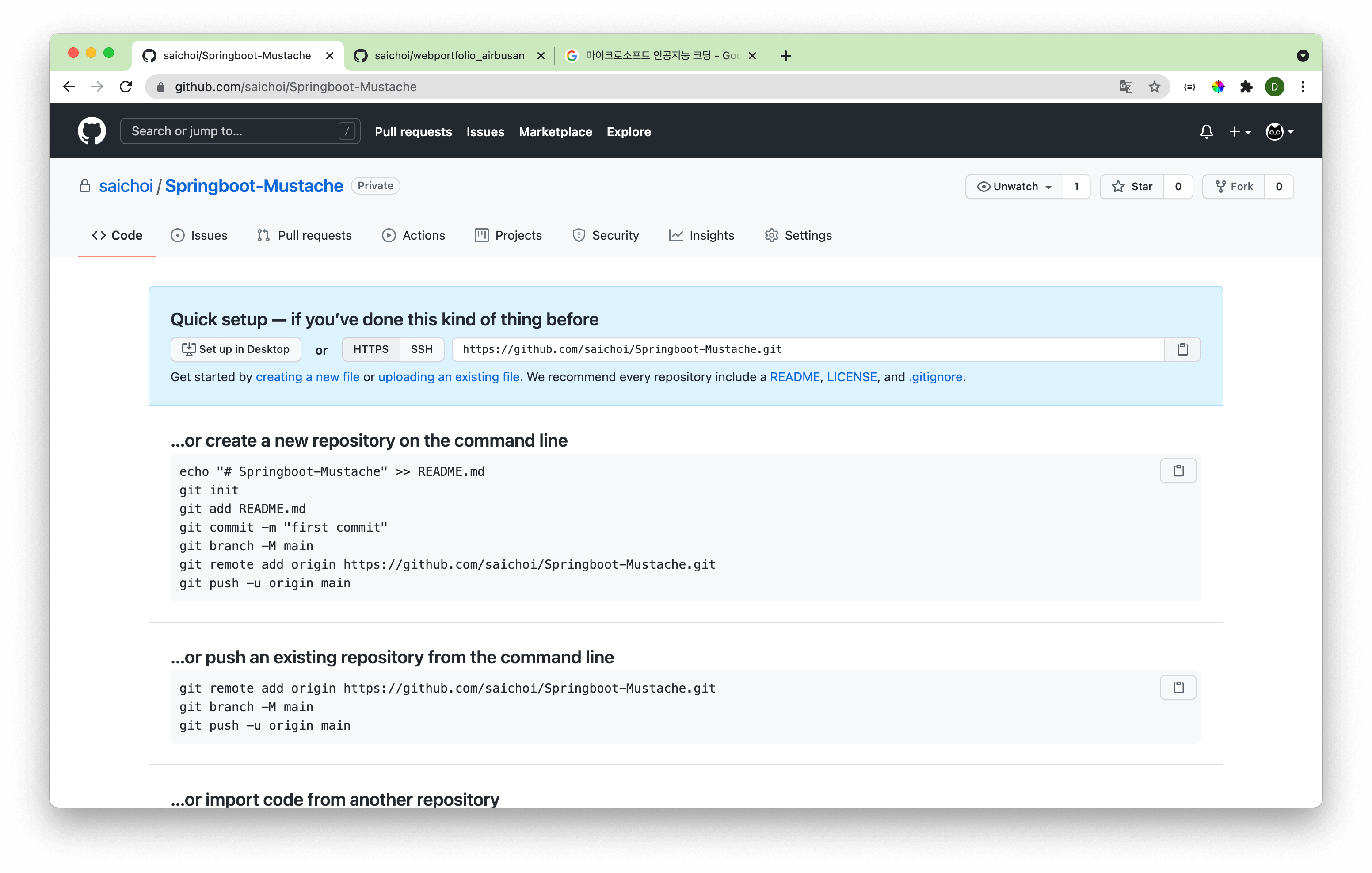Viewport: 1372px width, 873px height.
Task: Click the slash shortcut hint in search box
Action: click(x=347, y=131)
